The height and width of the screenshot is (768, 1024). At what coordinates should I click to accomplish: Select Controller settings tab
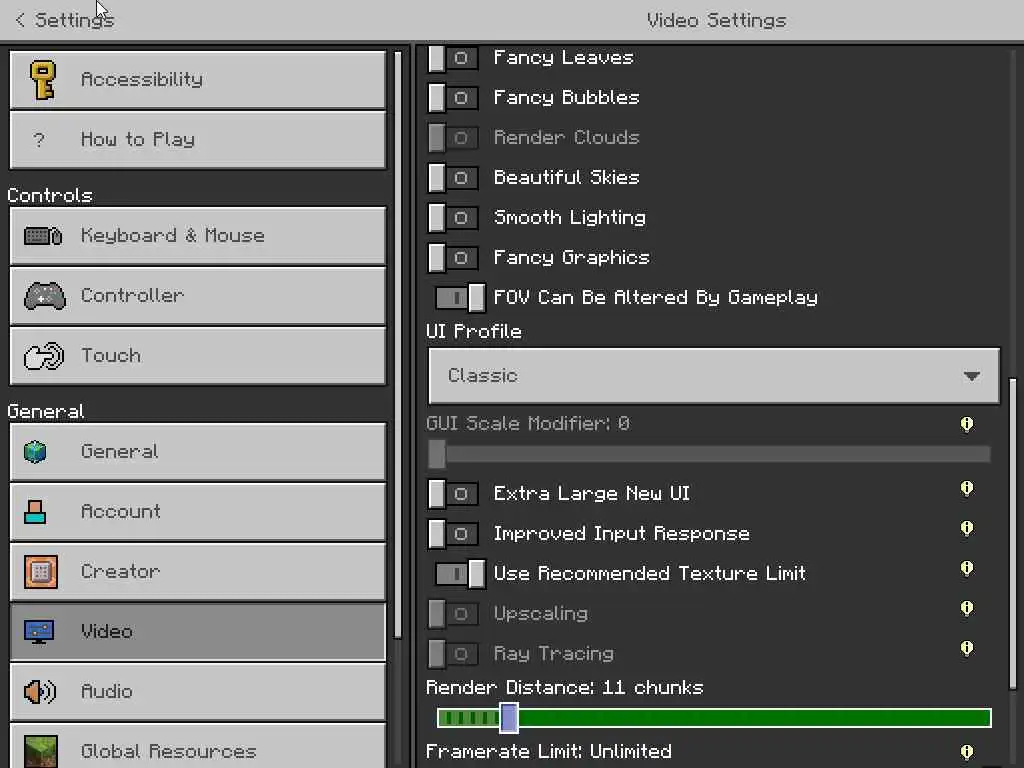198,296
